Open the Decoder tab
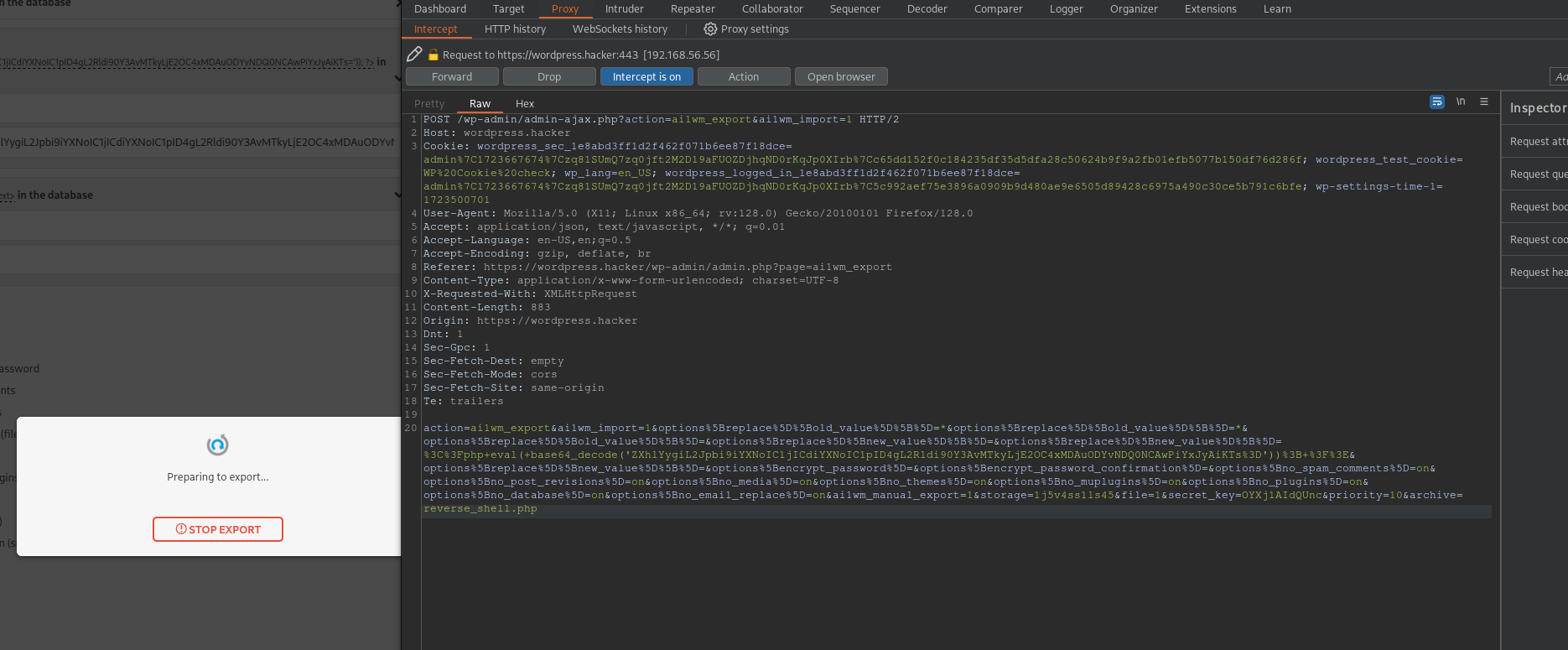1568x650 pixels. 927,9
